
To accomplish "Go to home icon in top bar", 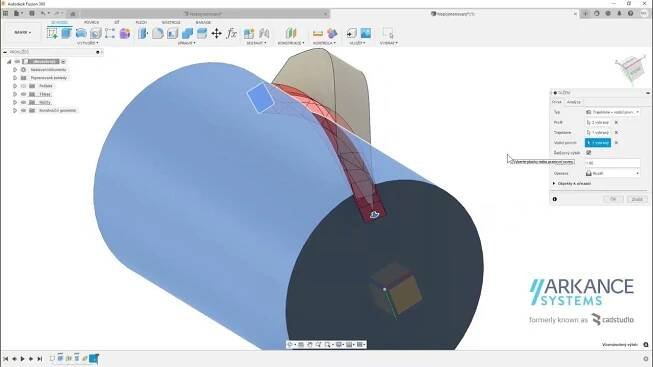I will pos(72,14).
